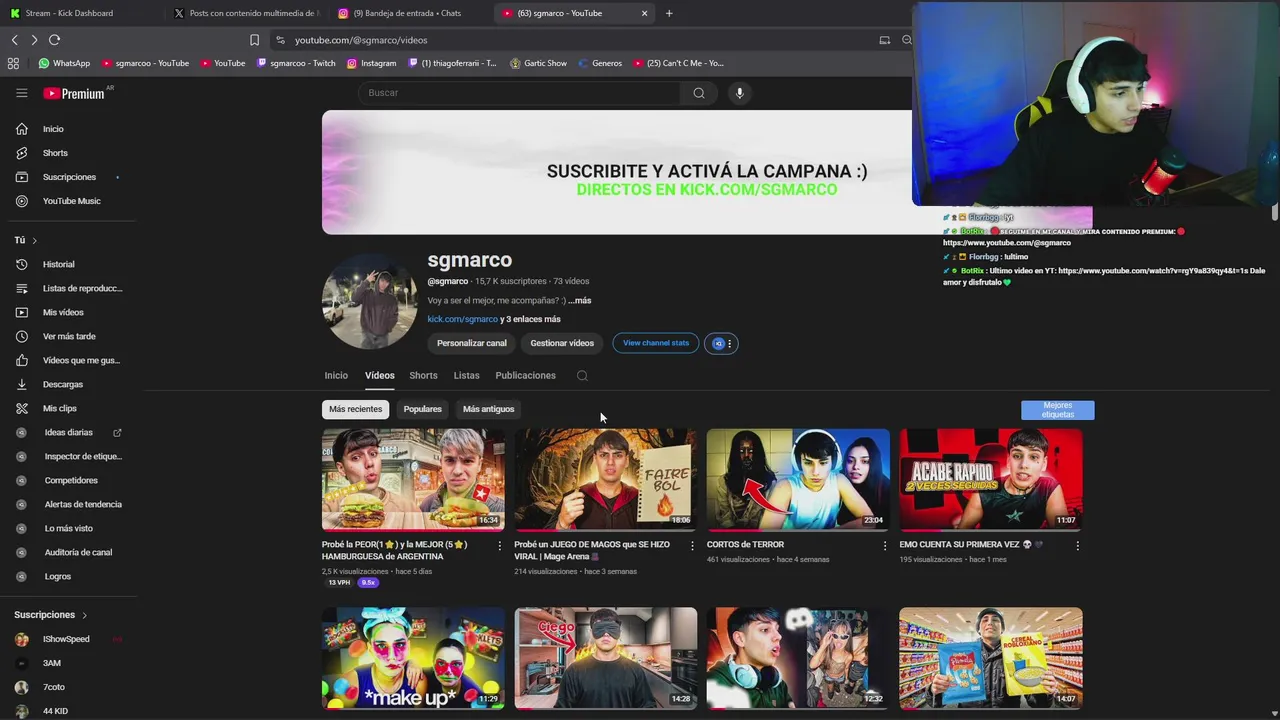Screen dimensions: 1280x720
Task: Open Ideas diarias extension item
Action: (x=68, y=432)
